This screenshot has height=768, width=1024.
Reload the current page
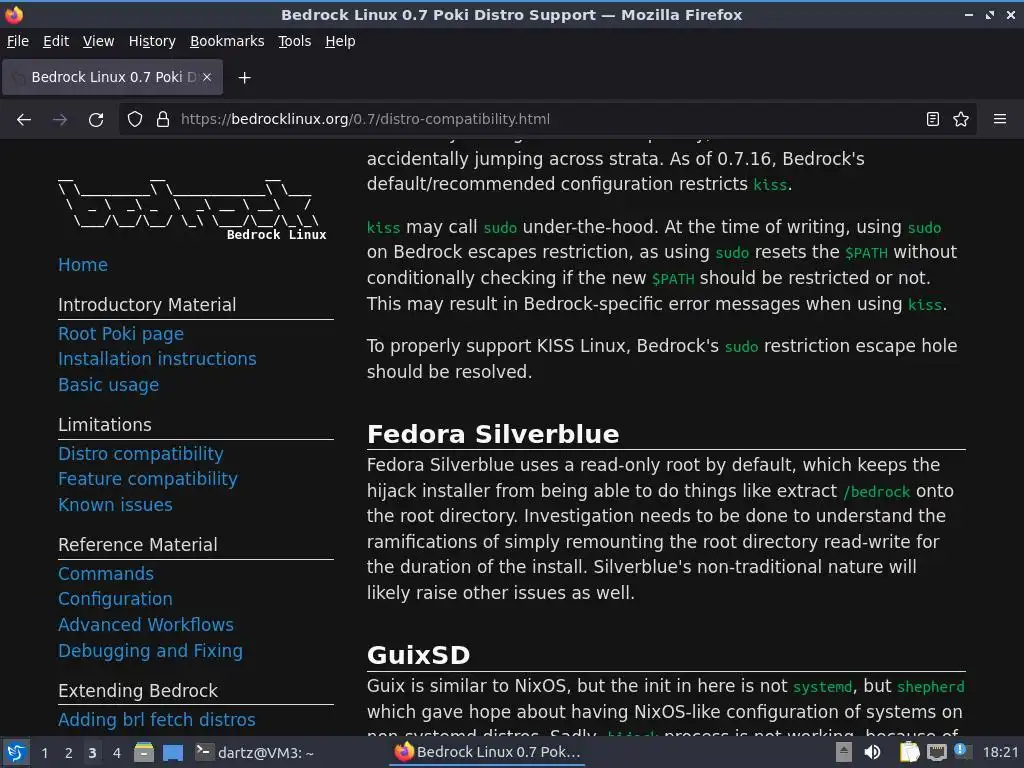click(x=96, y=120)
